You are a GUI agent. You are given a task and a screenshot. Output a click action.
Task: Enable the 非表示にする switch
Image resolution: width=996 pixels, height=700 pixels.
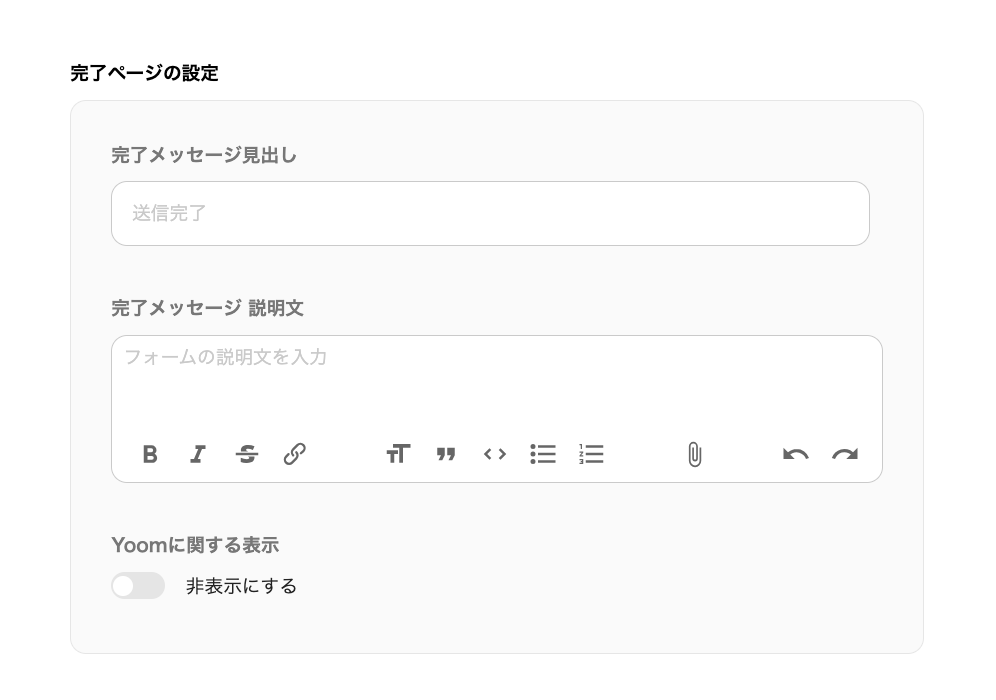click(x=138, y=586)
